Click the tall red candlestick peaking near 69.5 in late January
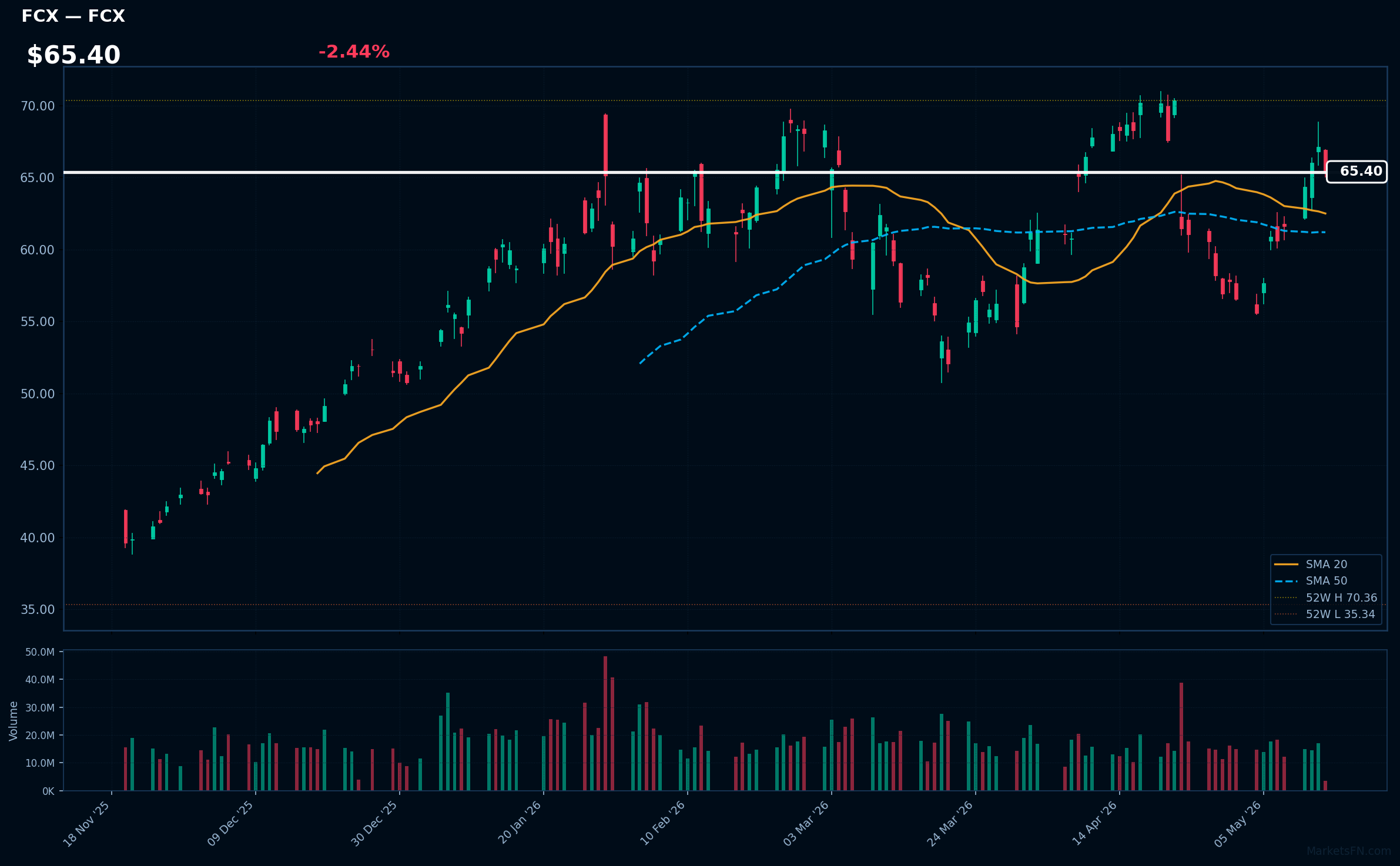Screen dimensions: 1400x866 (x=605, y=145)
